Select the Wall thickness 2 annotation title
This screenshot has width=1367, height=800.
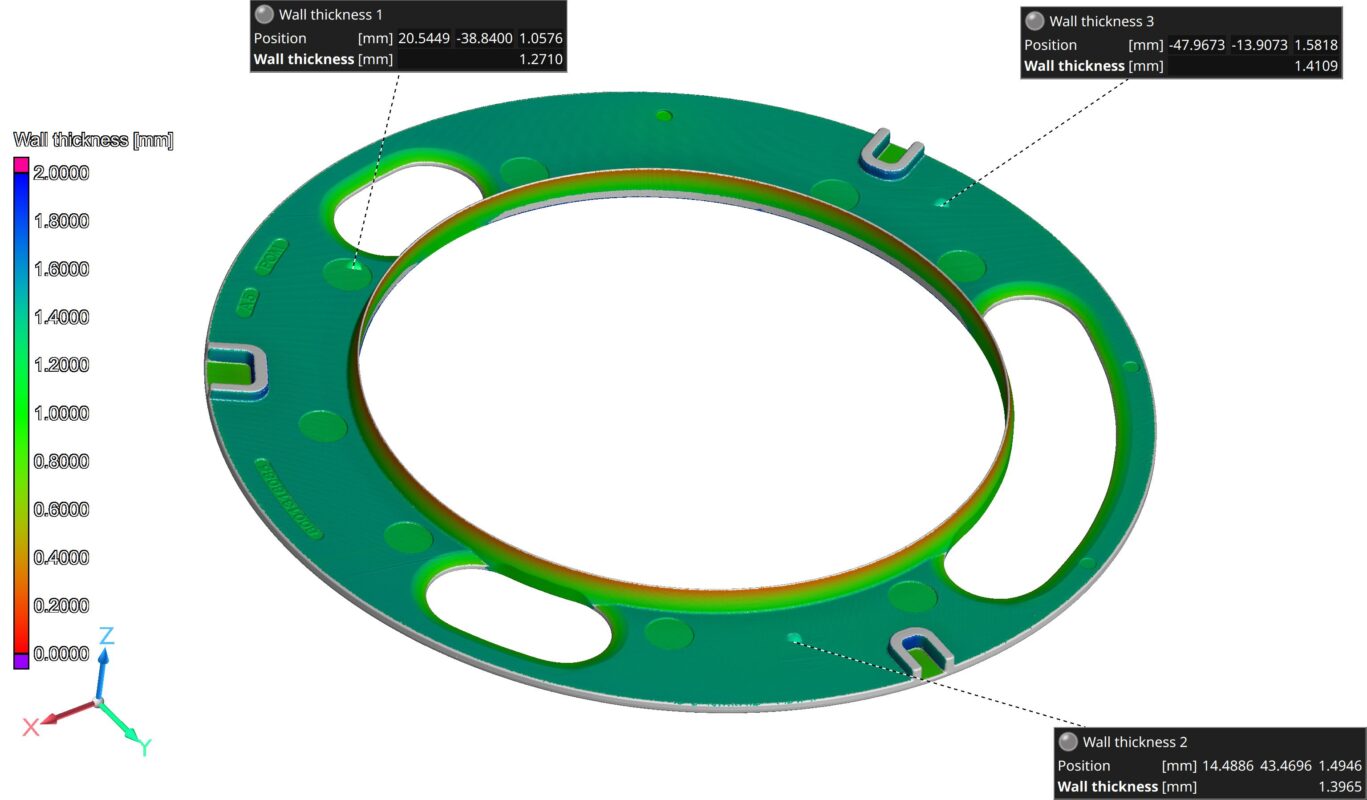coord(1135,742)
